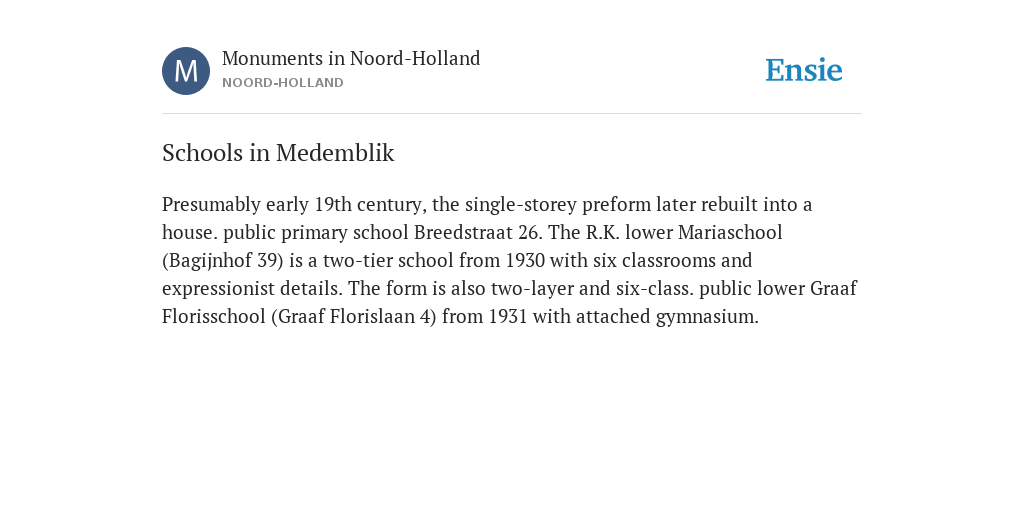Click the horizontal divider under the header
Screen dimensions: 1024x512
pyautogui.click(x=512, y=114)
